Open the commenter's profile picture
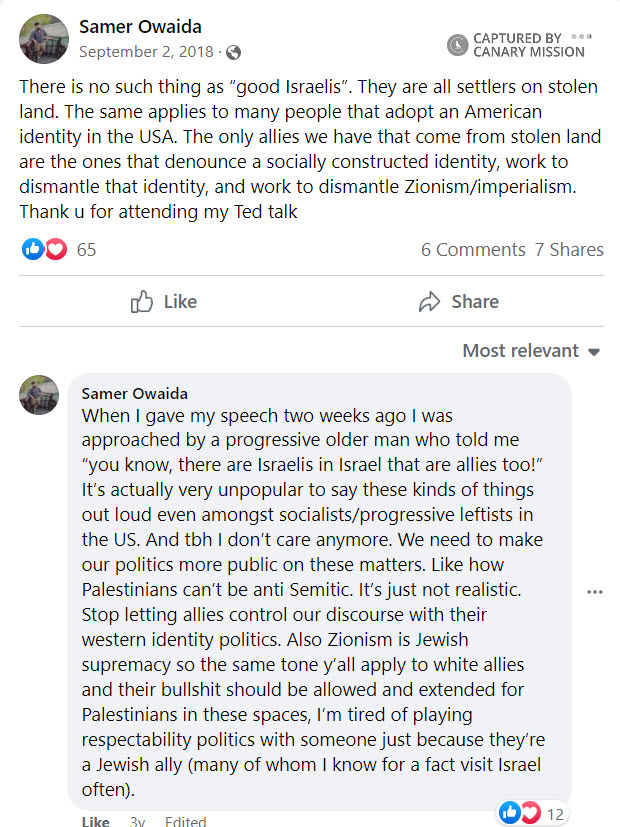This screenshot has width=620, height=827. click(40, 395)
